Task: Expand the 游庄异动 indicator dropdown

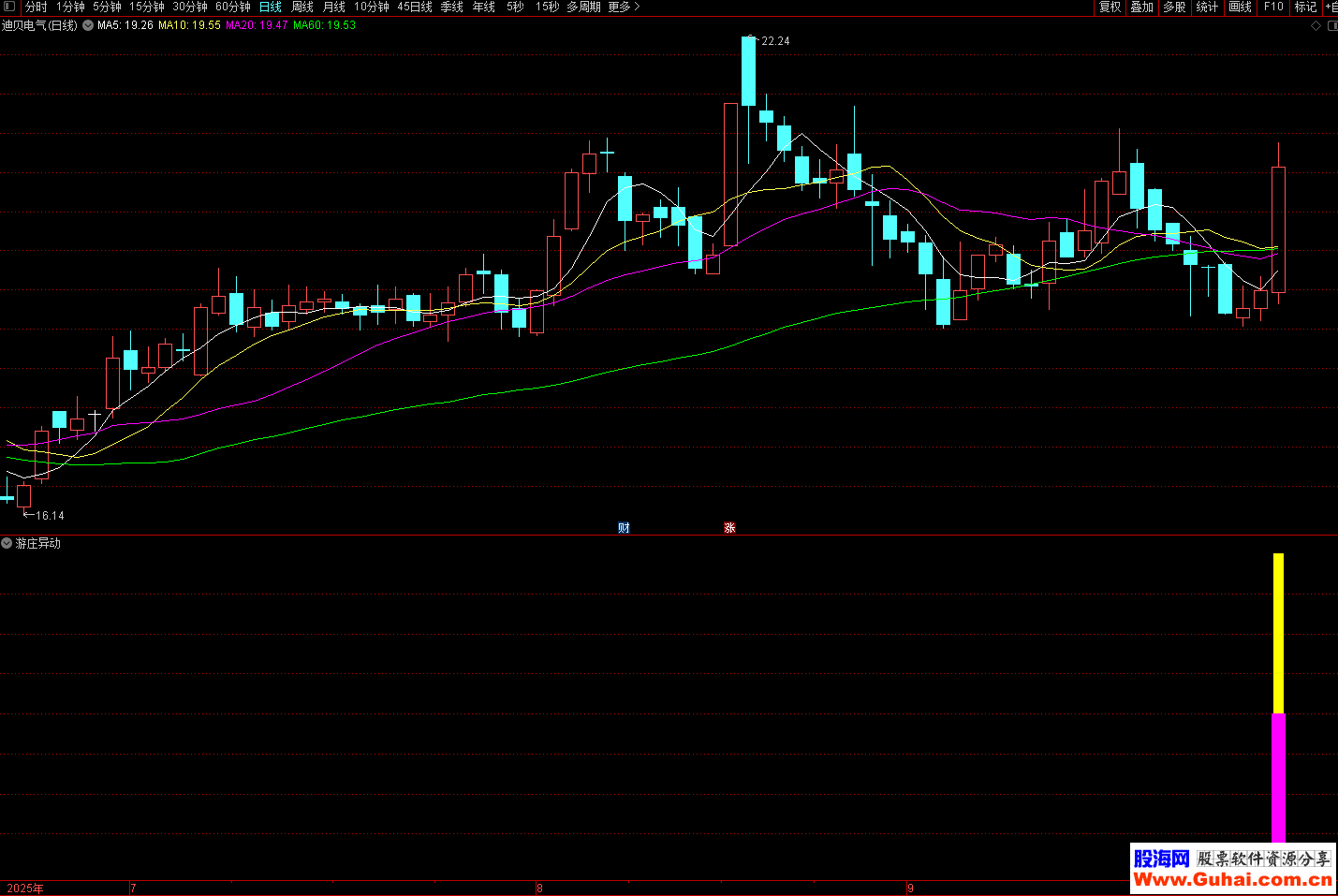Action: (x=7, y=543)
